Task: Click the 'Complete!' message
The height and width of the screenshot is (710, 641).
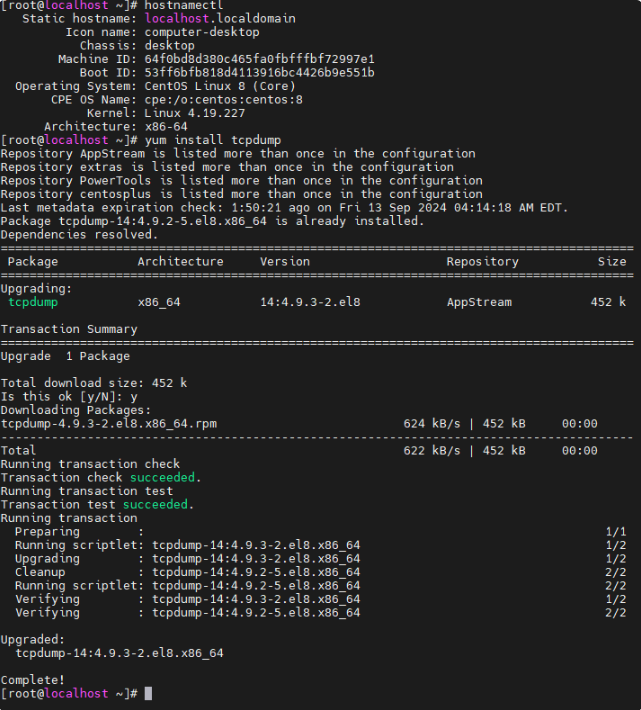Action: click(x=33, y=680)
